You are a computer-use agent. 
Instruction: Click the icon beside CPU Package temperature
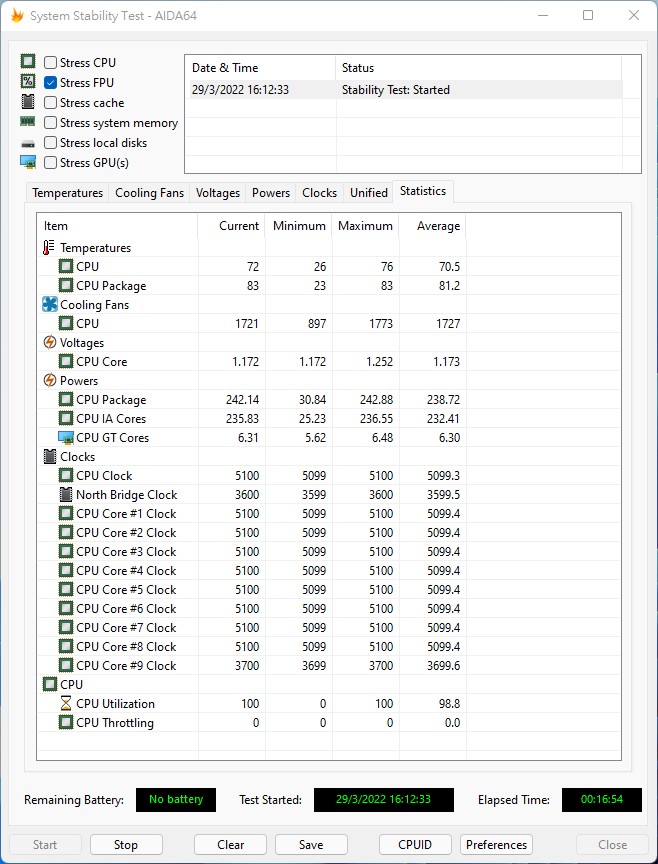tap(66, 285)
